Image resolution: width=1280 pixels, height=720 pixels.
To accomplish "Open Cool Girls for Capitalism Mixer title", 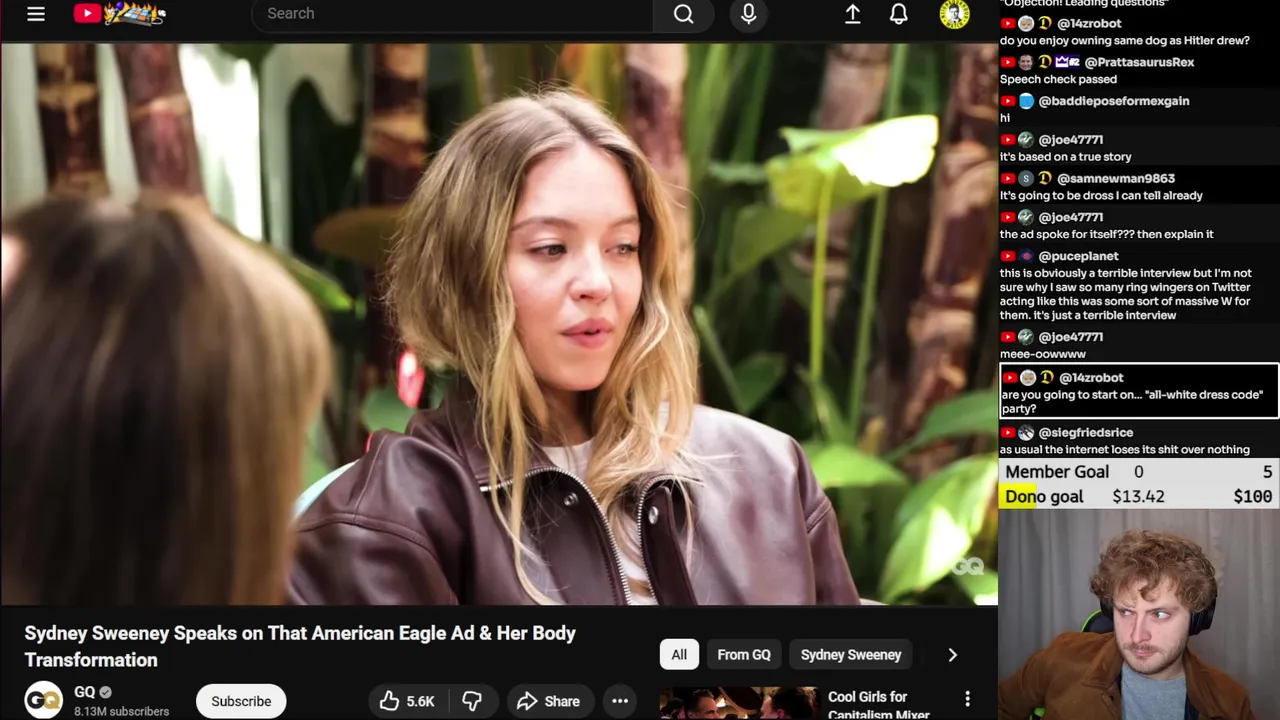I will (878, 705).
